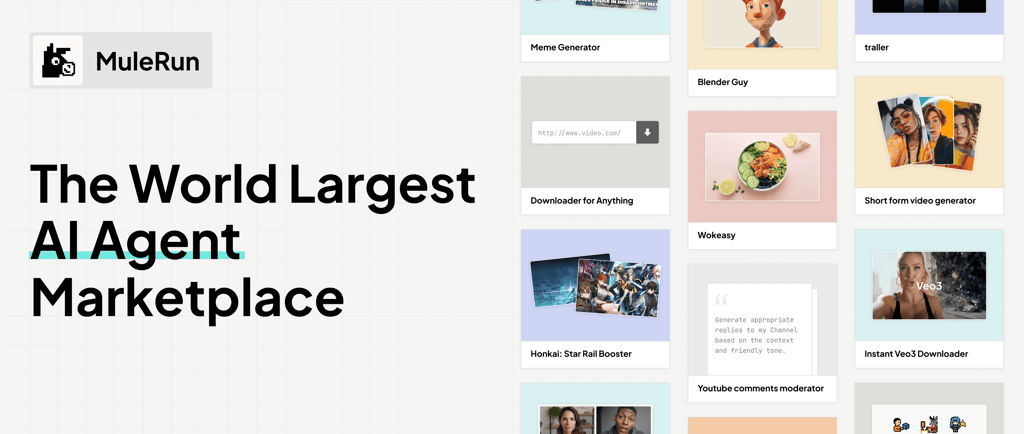This screenshot has width=1024, height=434.
Task: Select the Short form video generator photo stack
Action: coord(929,133)
